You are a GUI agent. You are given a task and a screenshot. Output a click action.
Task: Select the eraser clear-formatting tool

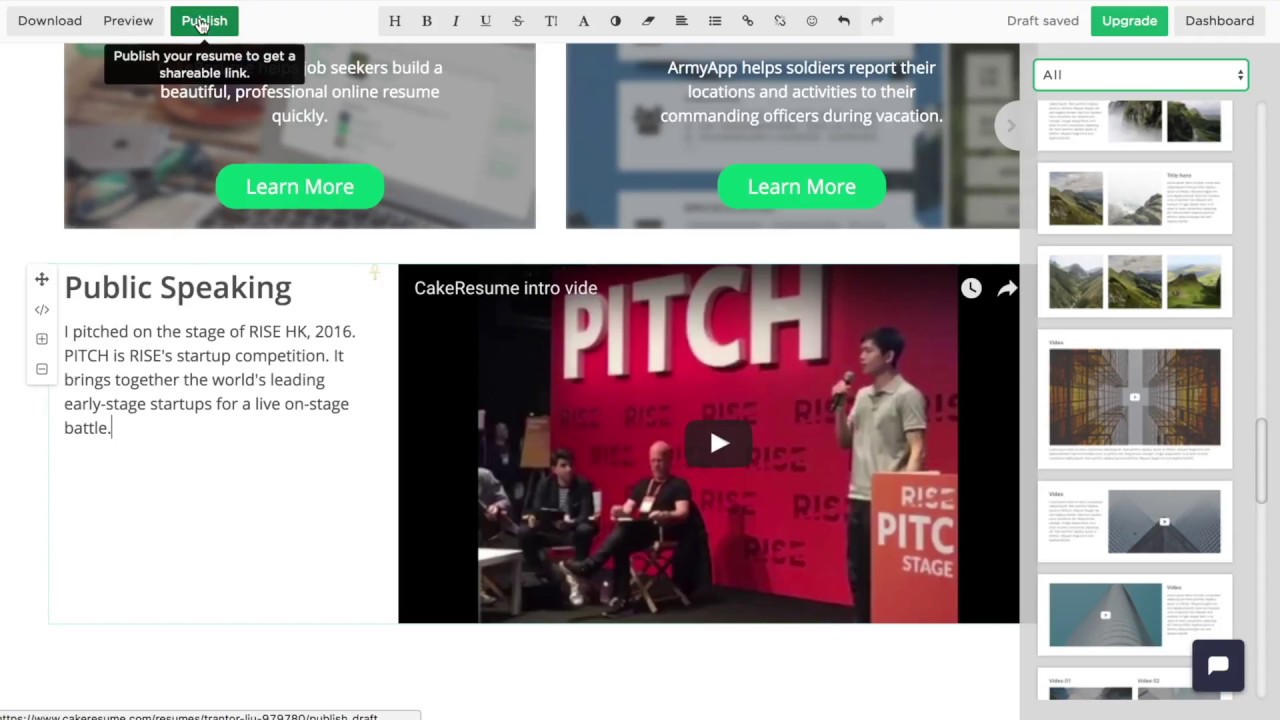pos(648,21)
